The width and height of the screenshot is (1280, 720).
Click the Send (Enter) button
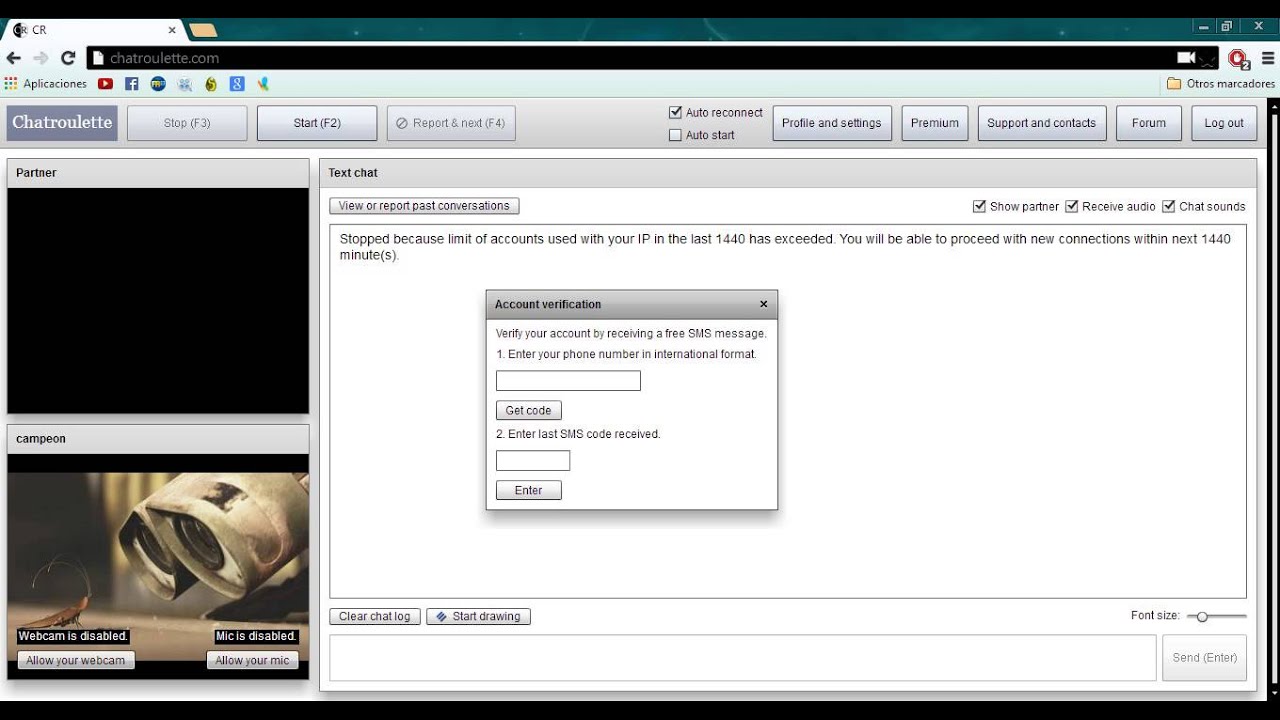tap(1204, 658)
